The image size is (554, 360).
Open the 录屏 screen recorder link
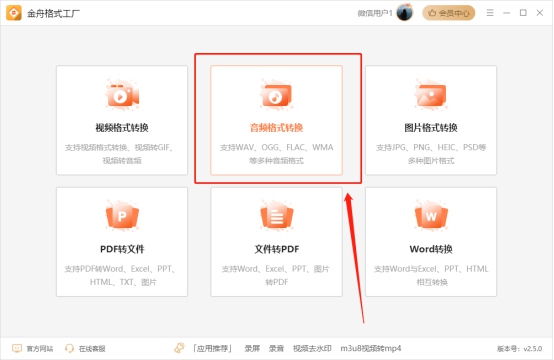point(252,348)
